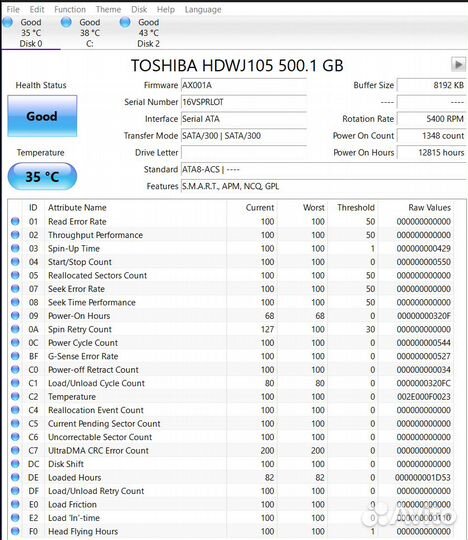
Task: Click the ID column header
Action: click(x=33, y=208)
